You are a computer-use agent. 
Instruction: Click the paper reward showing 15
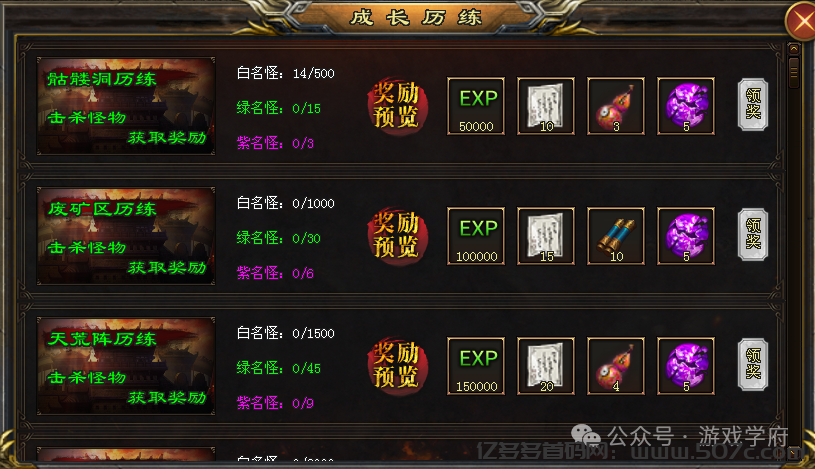[546, 236]
